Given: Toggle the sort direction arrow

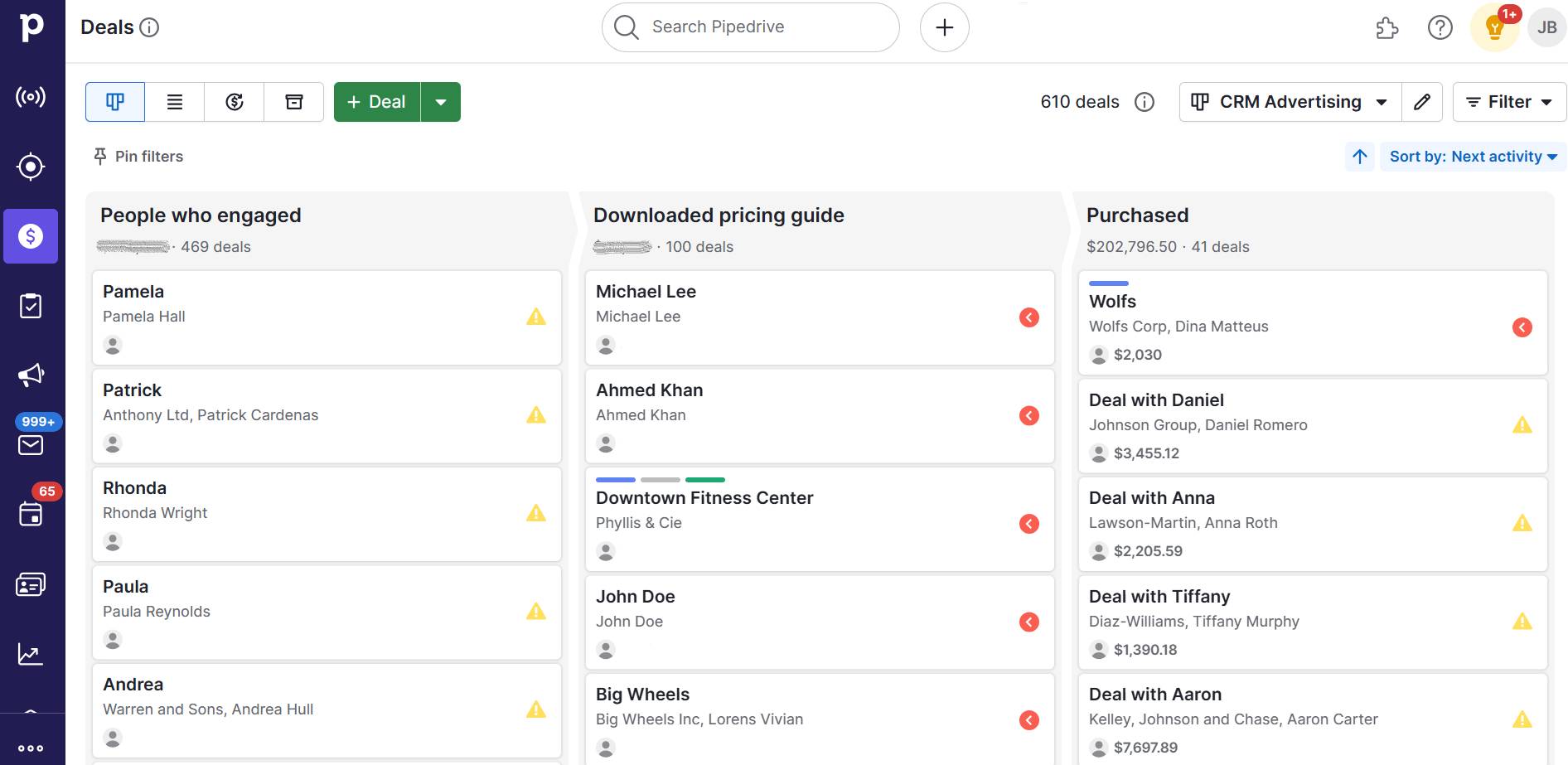Looking at the screenshot, I should point(1359,156).
